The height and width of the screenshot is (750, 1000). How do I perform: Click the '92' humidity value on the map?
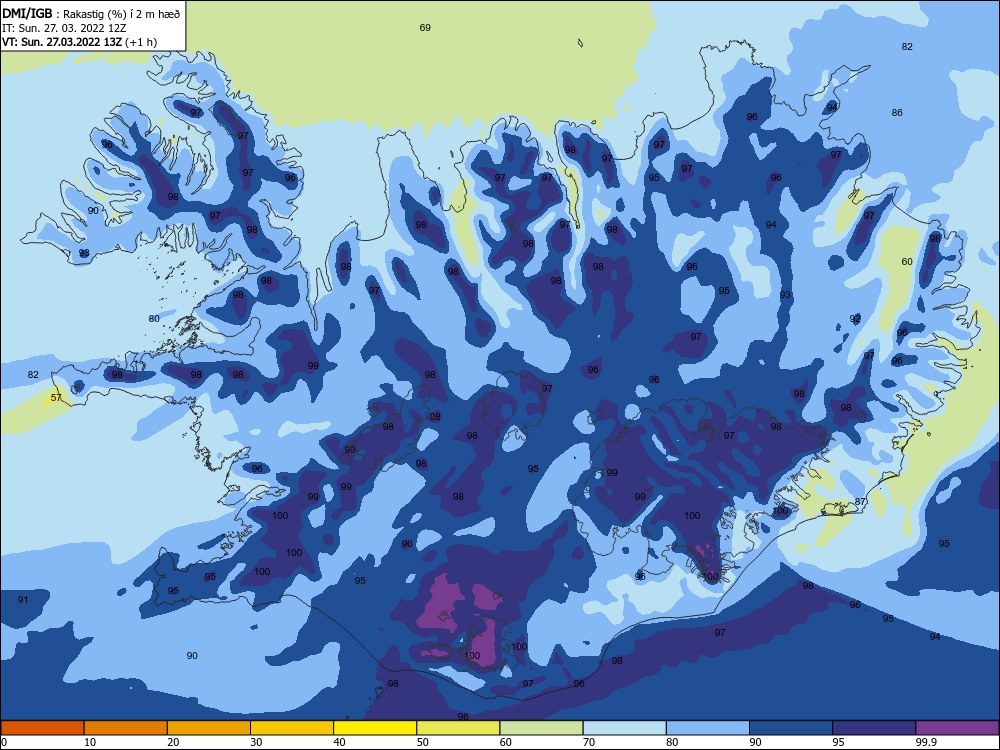point(855,318)
